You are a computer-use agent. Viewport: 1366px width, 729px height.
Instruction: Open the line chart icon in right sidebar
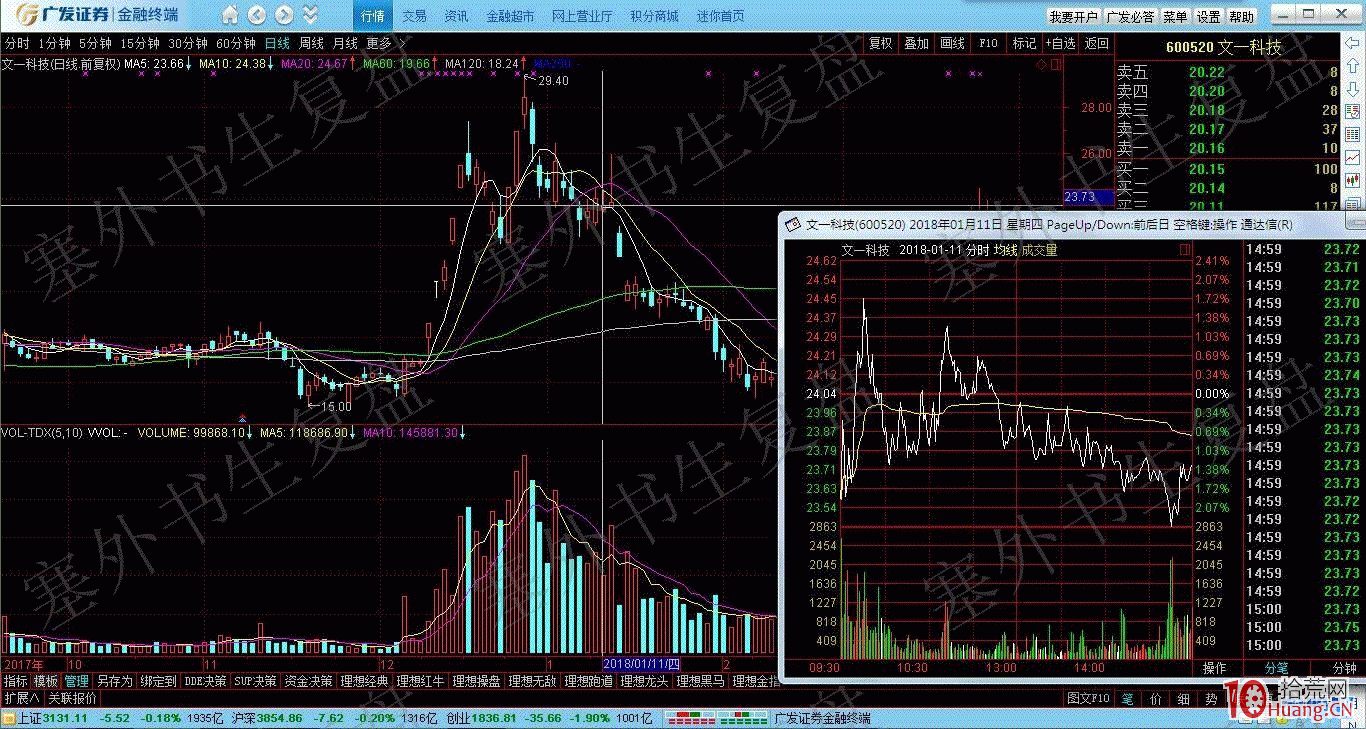(x=1353, y=158)
